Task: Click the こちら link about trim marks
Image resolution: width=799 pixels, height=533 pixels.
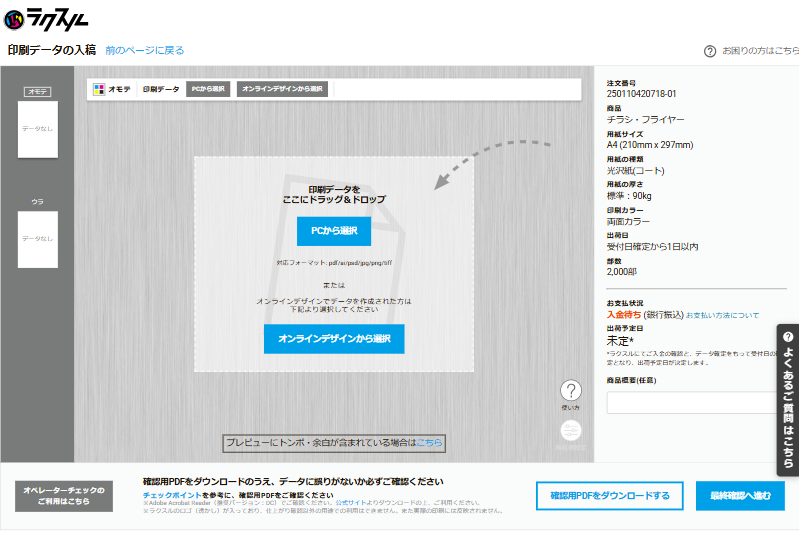Action: point(429,442)
